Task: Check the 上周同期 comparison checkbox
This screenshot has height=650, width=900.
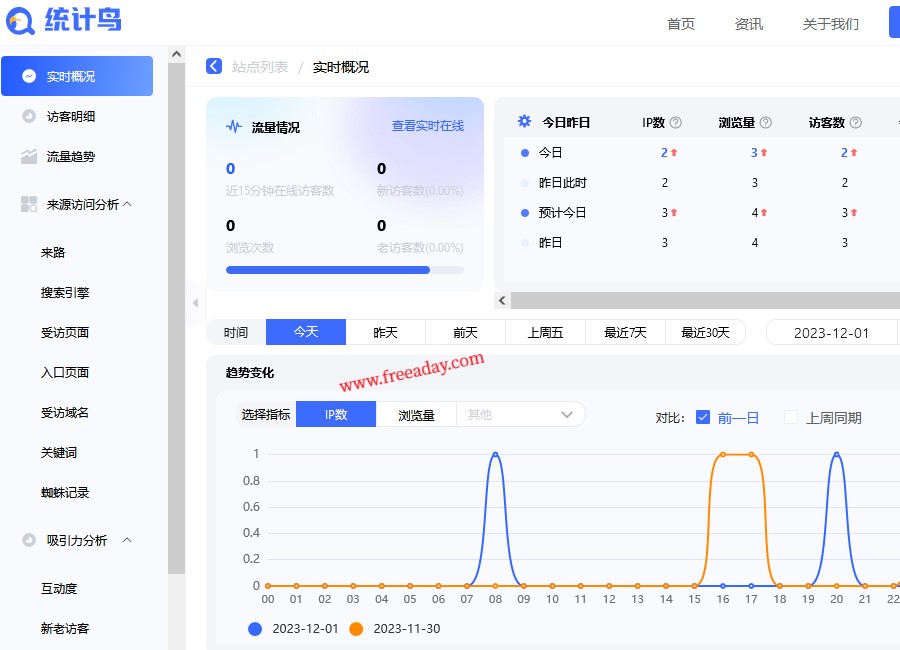Action: [791, 417]
